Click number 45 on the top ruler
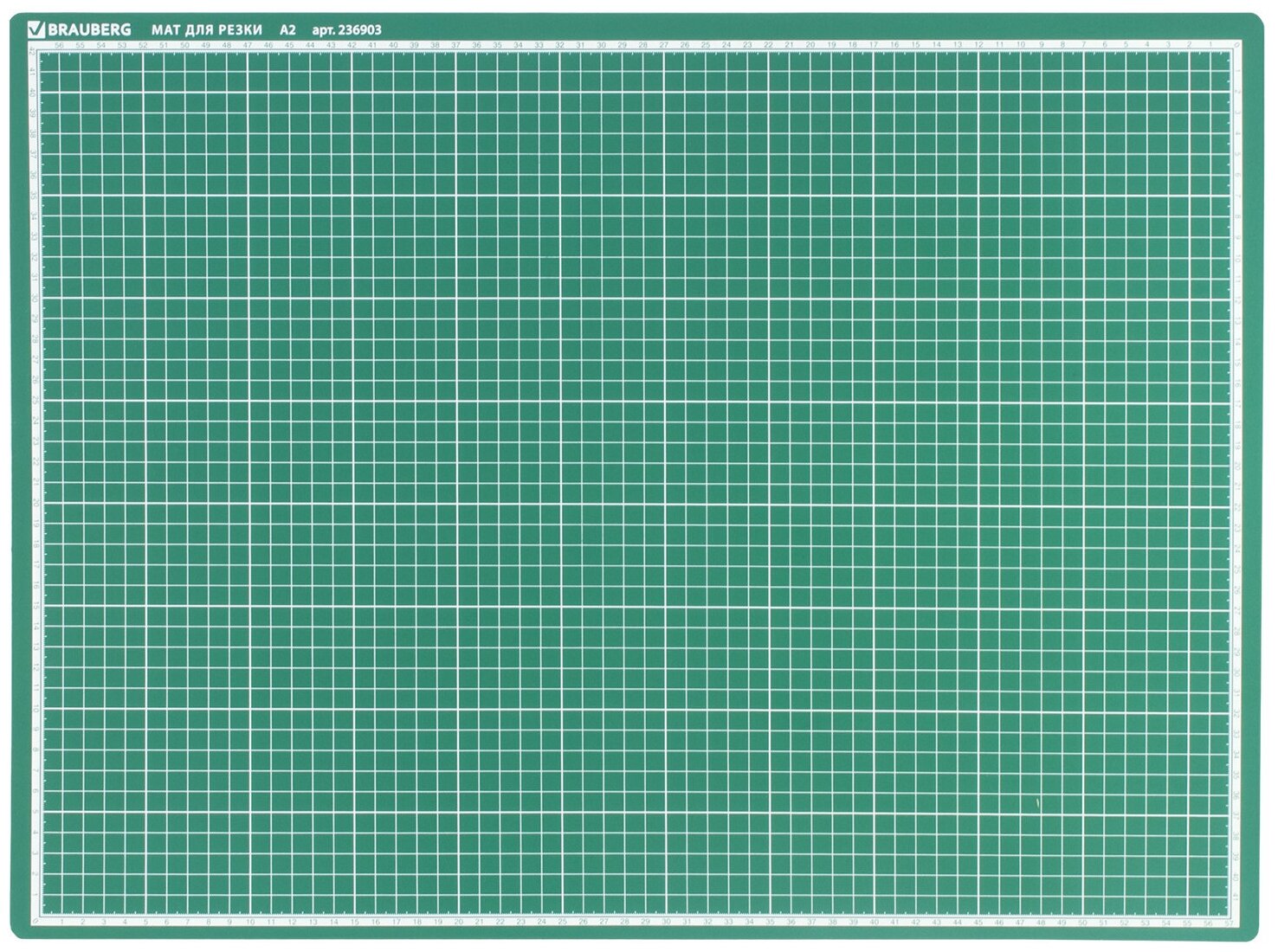 point(289,44)
